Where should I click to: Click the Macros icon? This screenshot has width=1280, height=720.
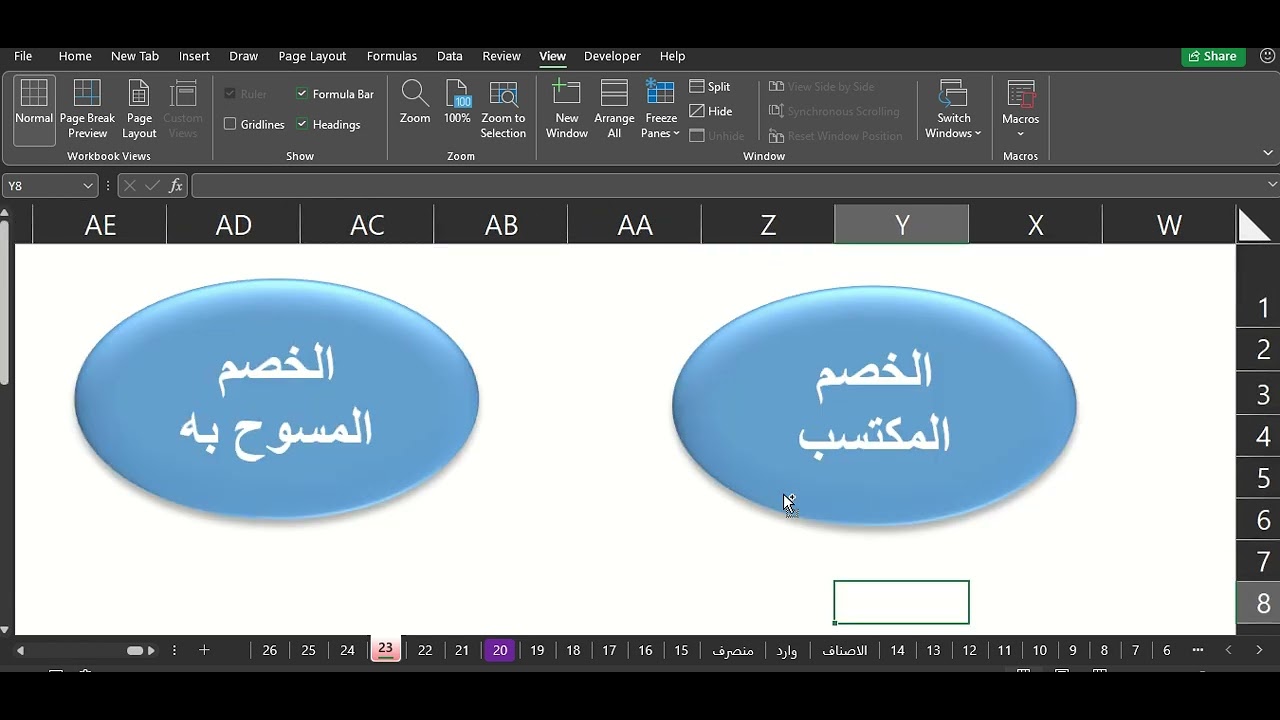[x=1021, y=94]
